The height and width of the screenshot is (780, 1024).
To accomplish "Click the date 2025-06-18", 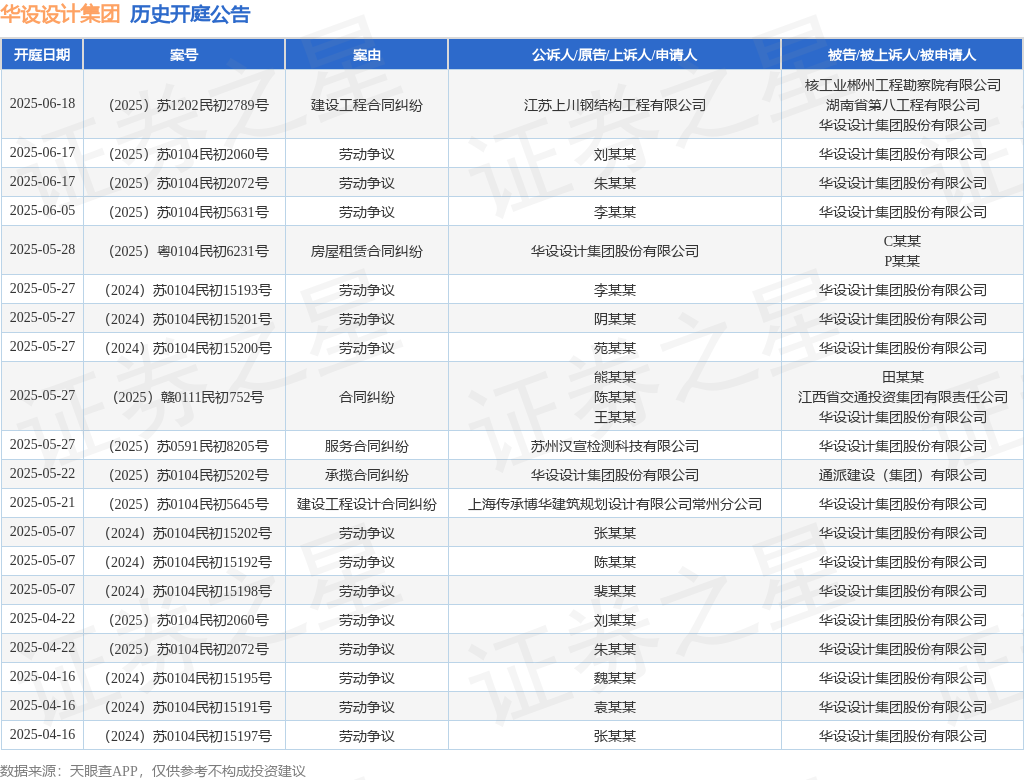I will point(42,104).
